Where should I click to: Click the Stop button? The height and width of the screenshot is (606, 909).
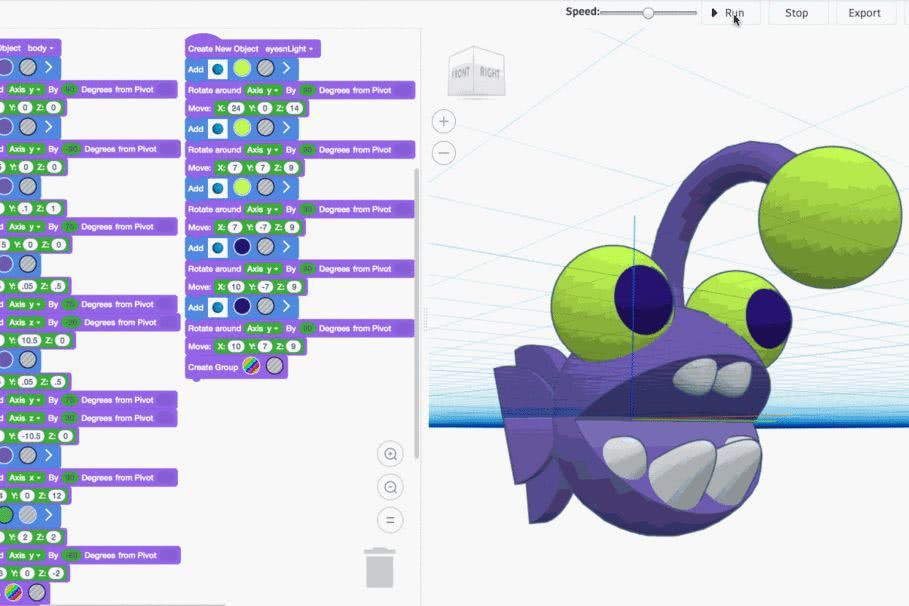[796, 13]
